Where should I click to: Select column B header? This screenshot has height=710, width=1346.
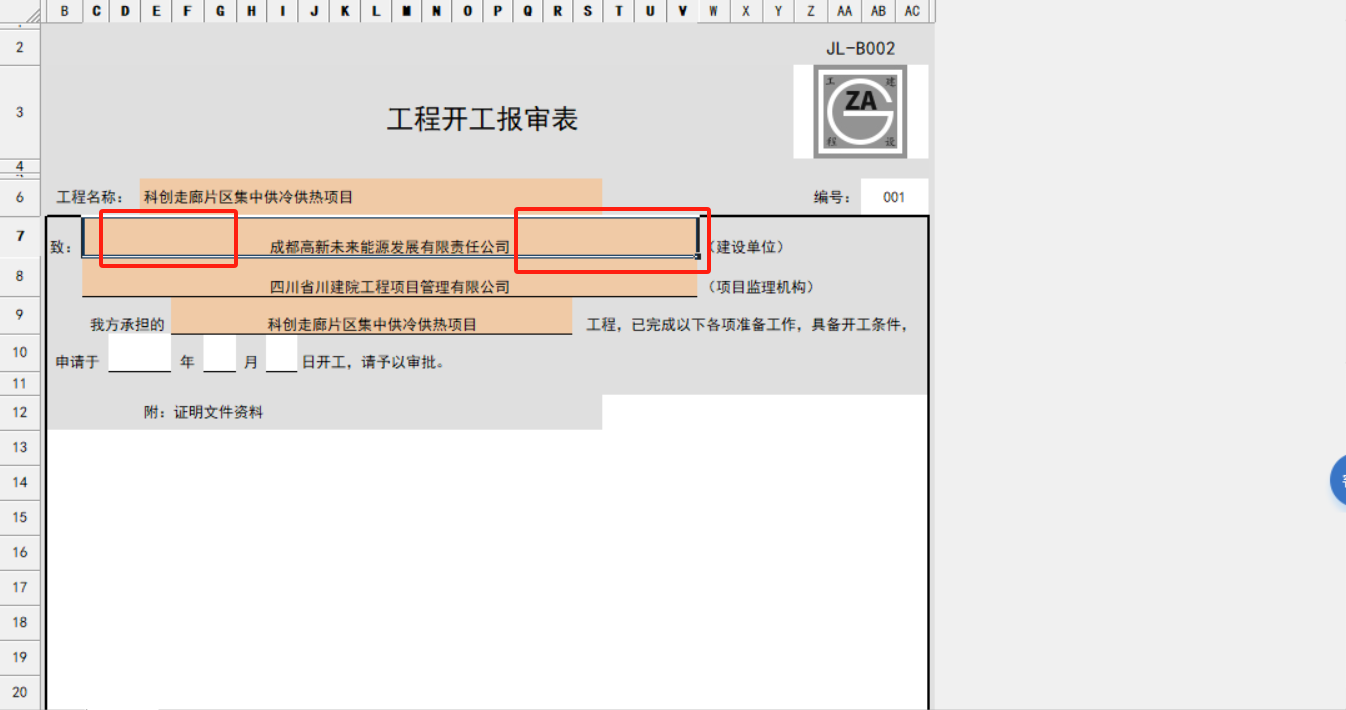tap(65, 11)
